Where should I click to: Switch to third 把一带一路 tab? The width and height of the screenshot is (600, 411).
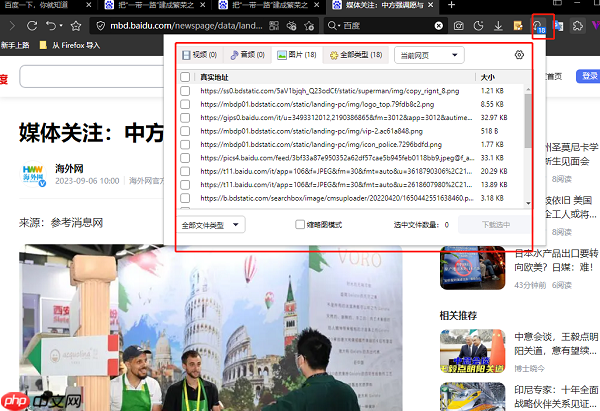(x=270, y=5)
